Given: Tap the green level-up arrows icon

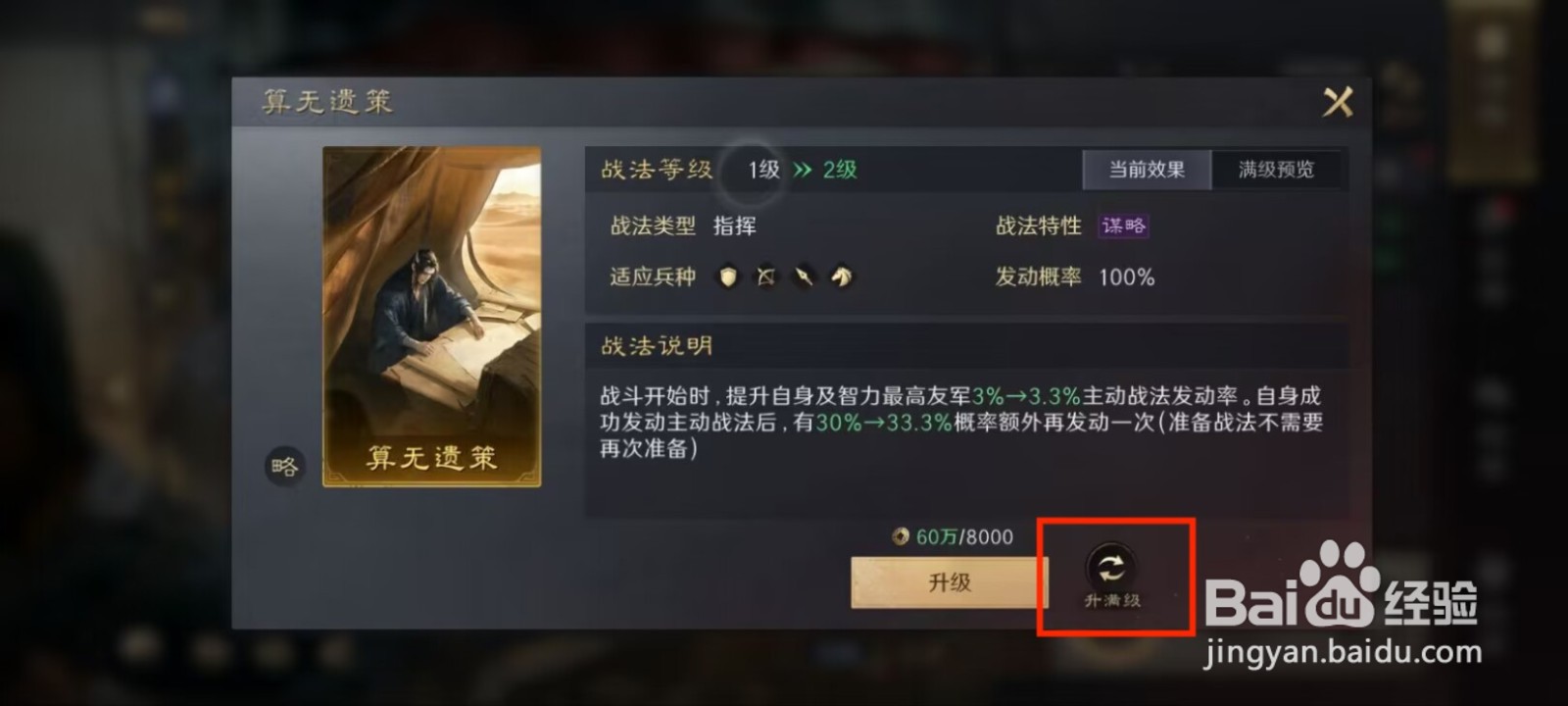Looking at the screenshot, I should click(x=803, y=170).
